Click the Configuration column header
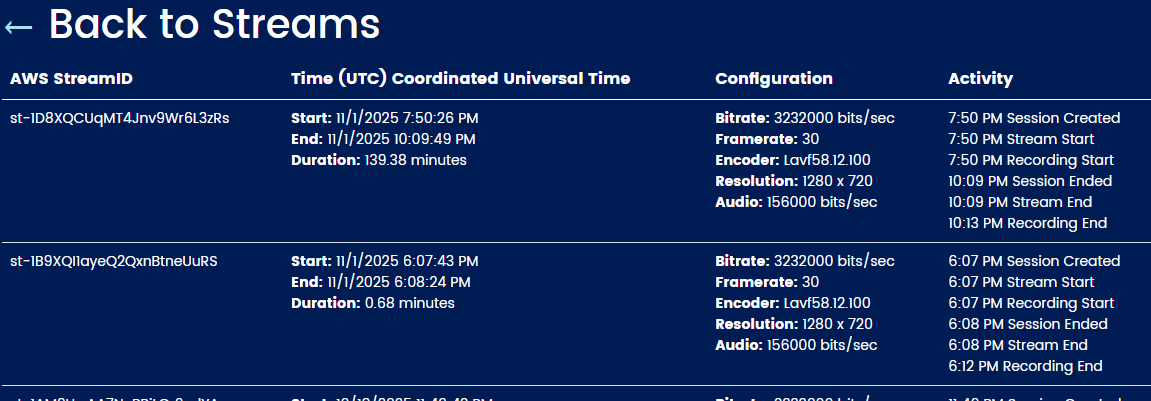This screenshot has height=401, width=1151. [x=774, y=79]
